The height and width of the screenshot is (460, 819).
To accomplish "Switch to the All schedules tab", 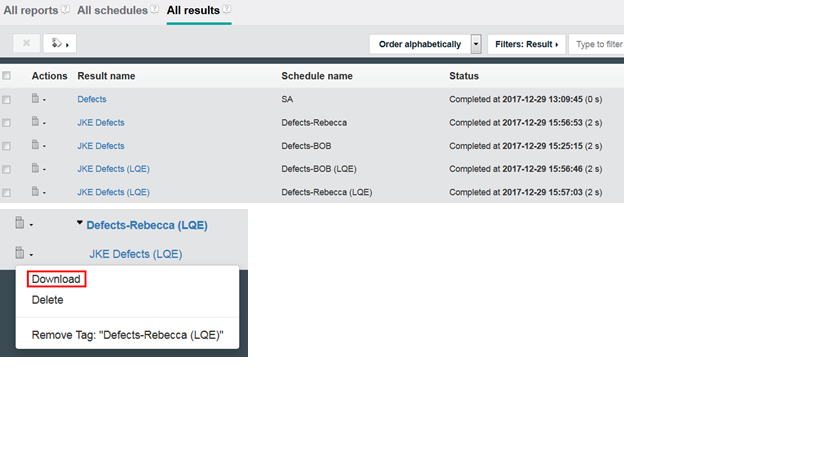I will tap(112, 10).
